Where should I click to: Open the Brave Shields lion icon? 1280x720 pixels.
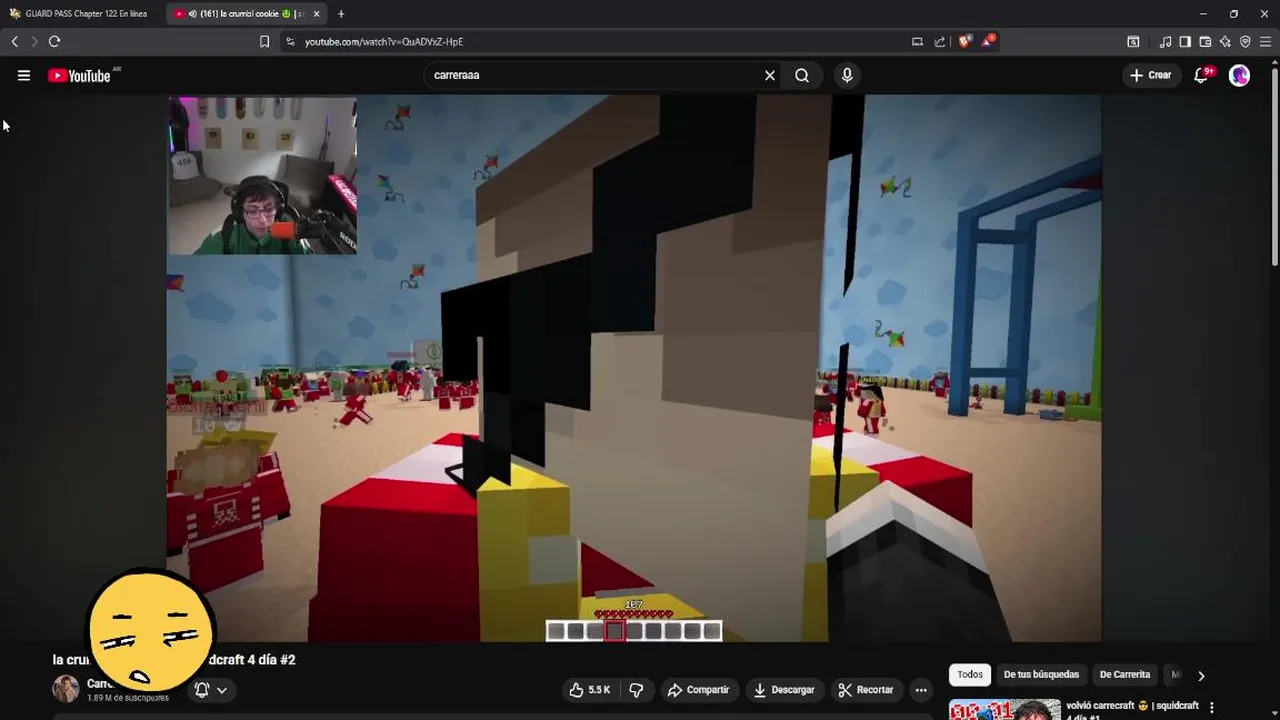click(x=964, y=42)
